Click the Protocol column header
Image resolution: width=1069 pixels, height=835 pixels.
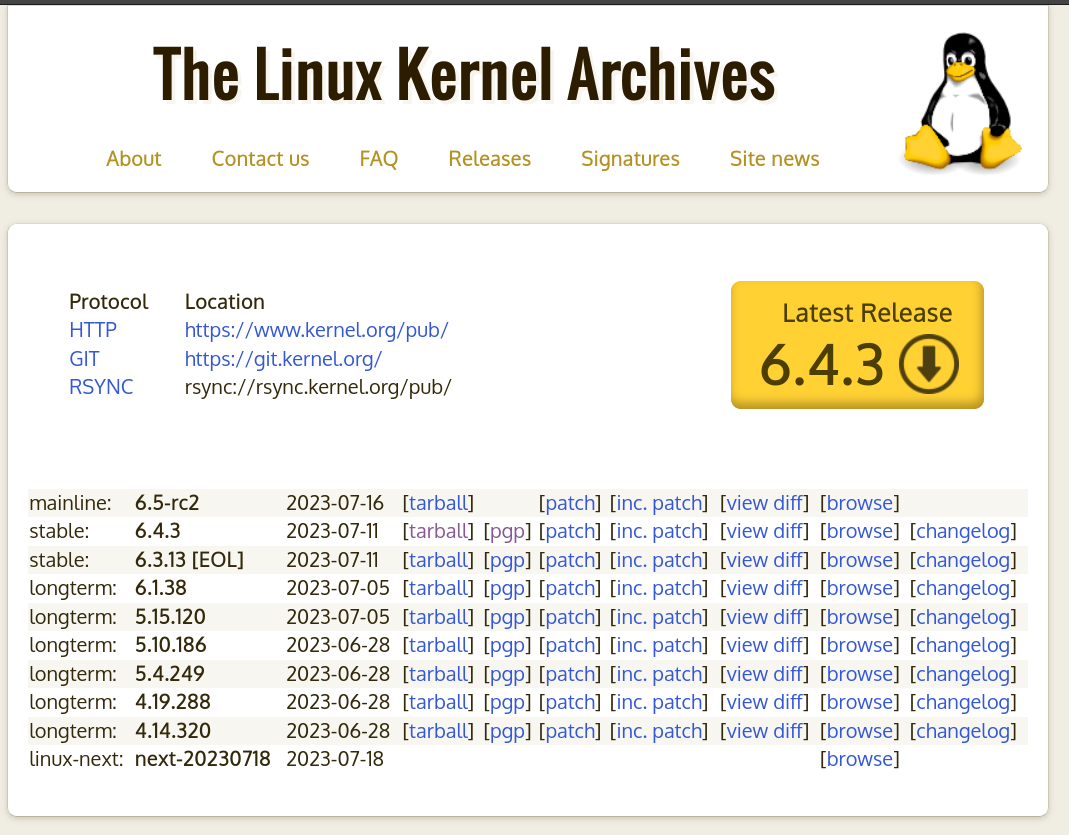point(108,301)
